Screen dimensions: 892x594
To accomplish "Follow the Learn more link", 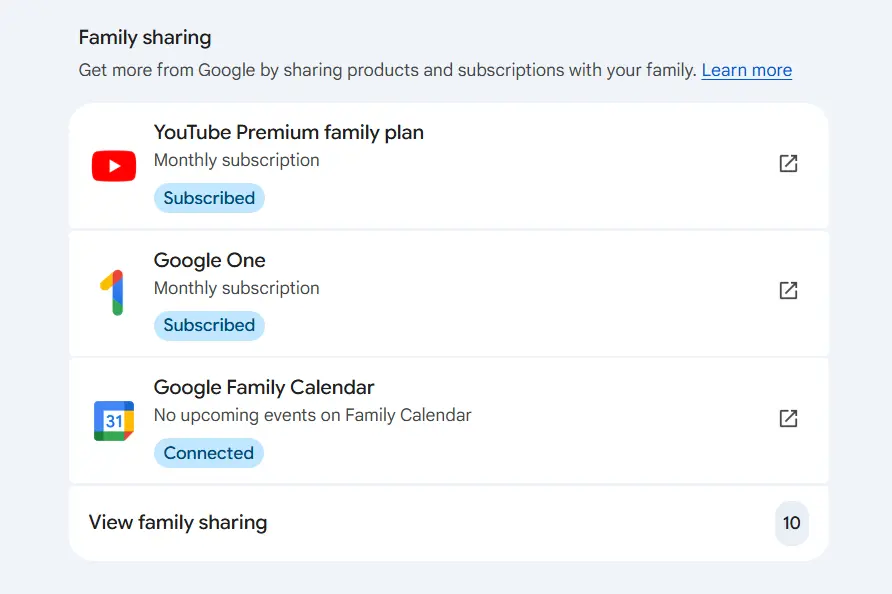I will click(x=746, y=70).
